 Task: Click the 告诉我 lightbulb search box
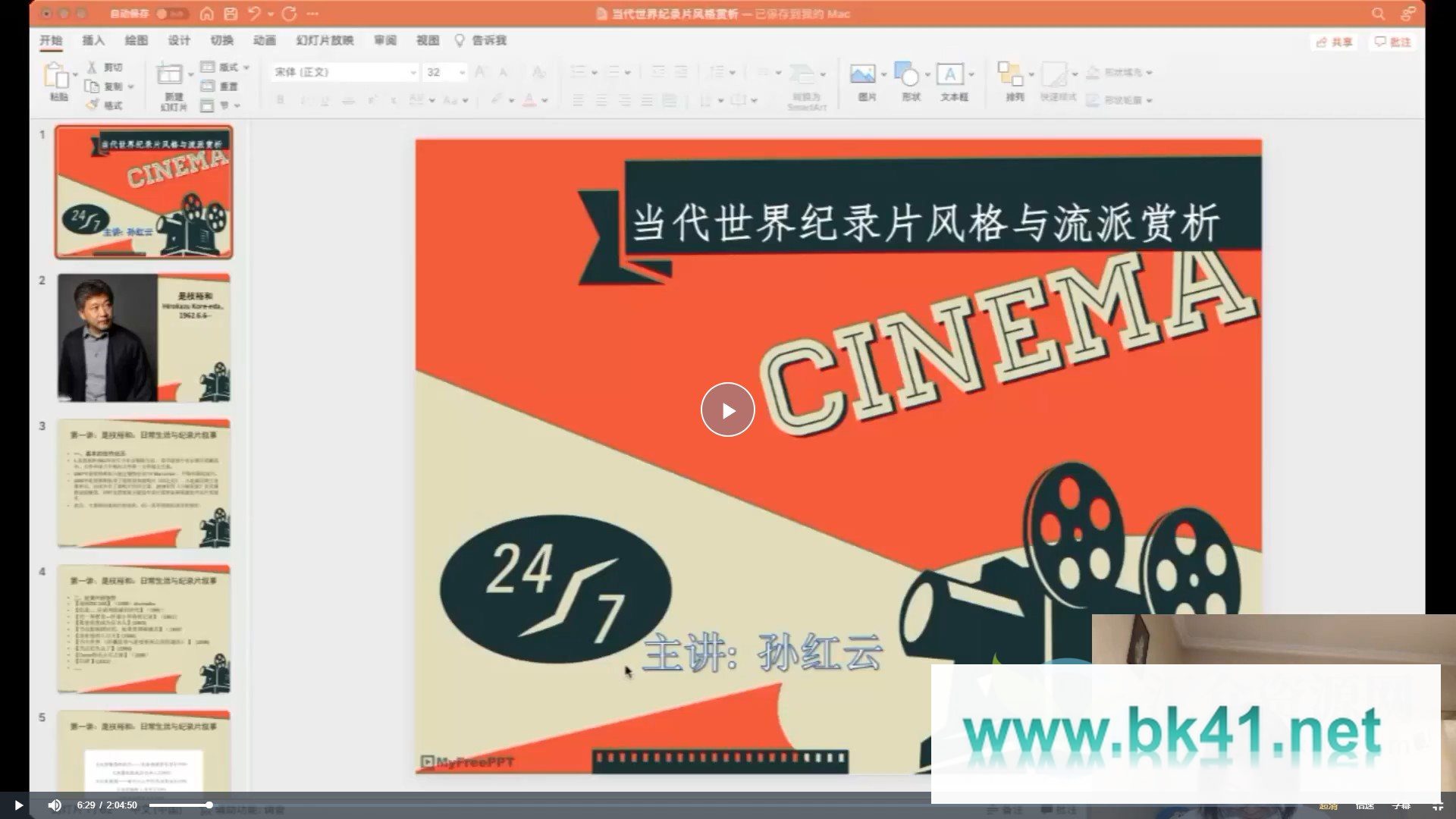click(481, 40)
